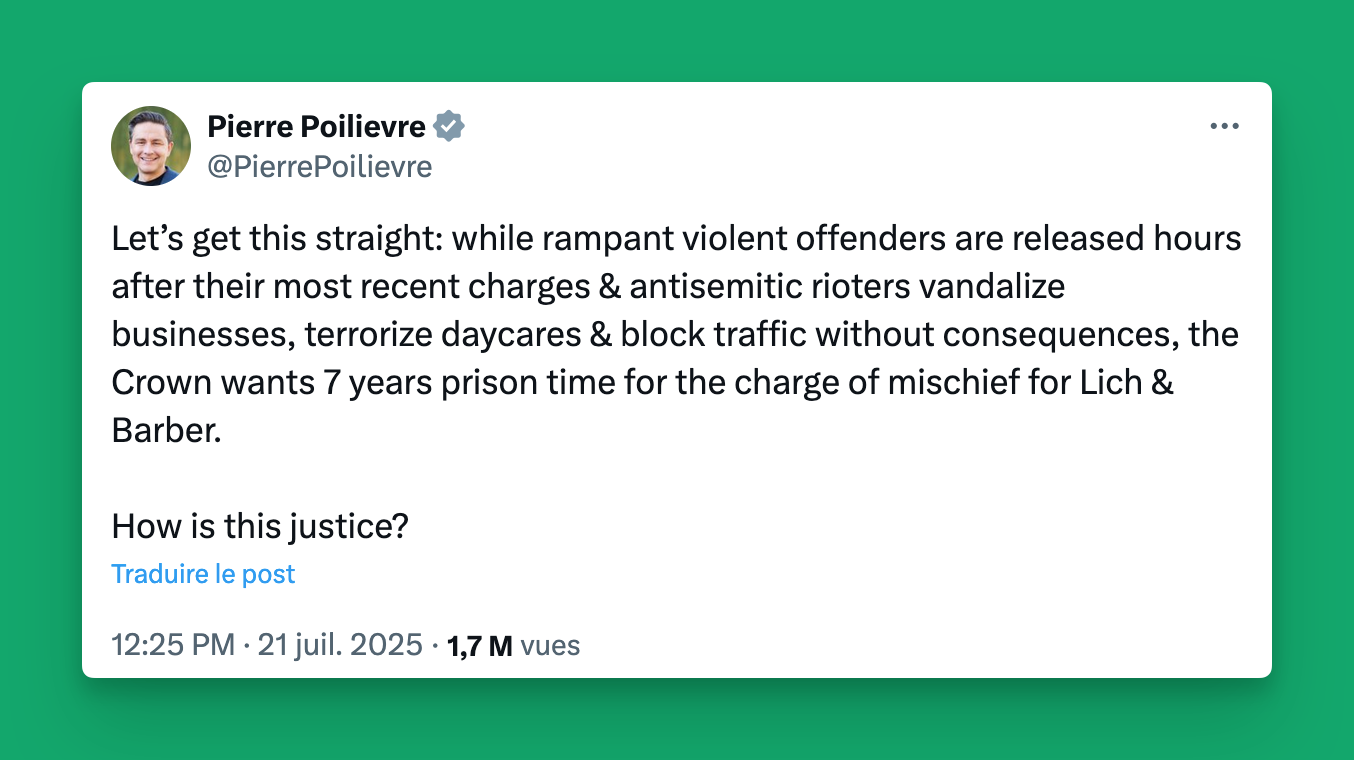1354x760 pixels.
Task: Click the phrase terrorize daycares
Action: pyautogui.click(x=441, y=335)
